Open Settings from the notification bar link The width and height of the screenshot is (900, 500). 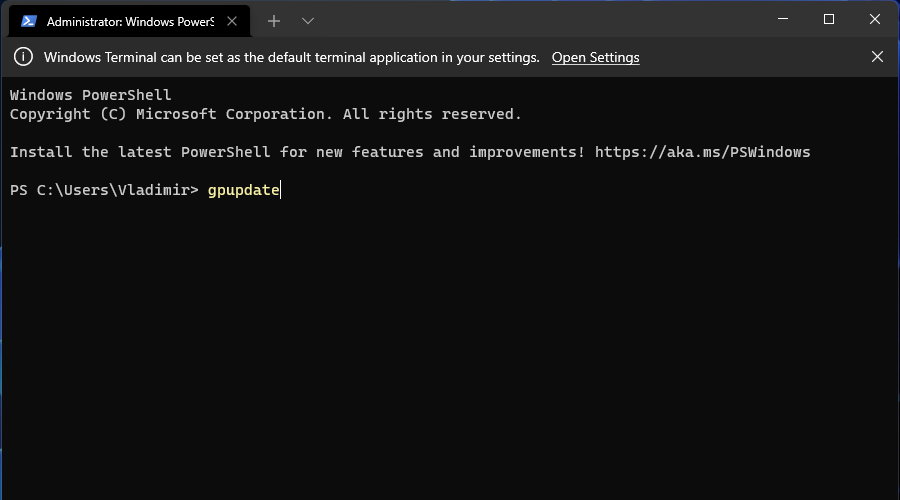click(595, 57)
